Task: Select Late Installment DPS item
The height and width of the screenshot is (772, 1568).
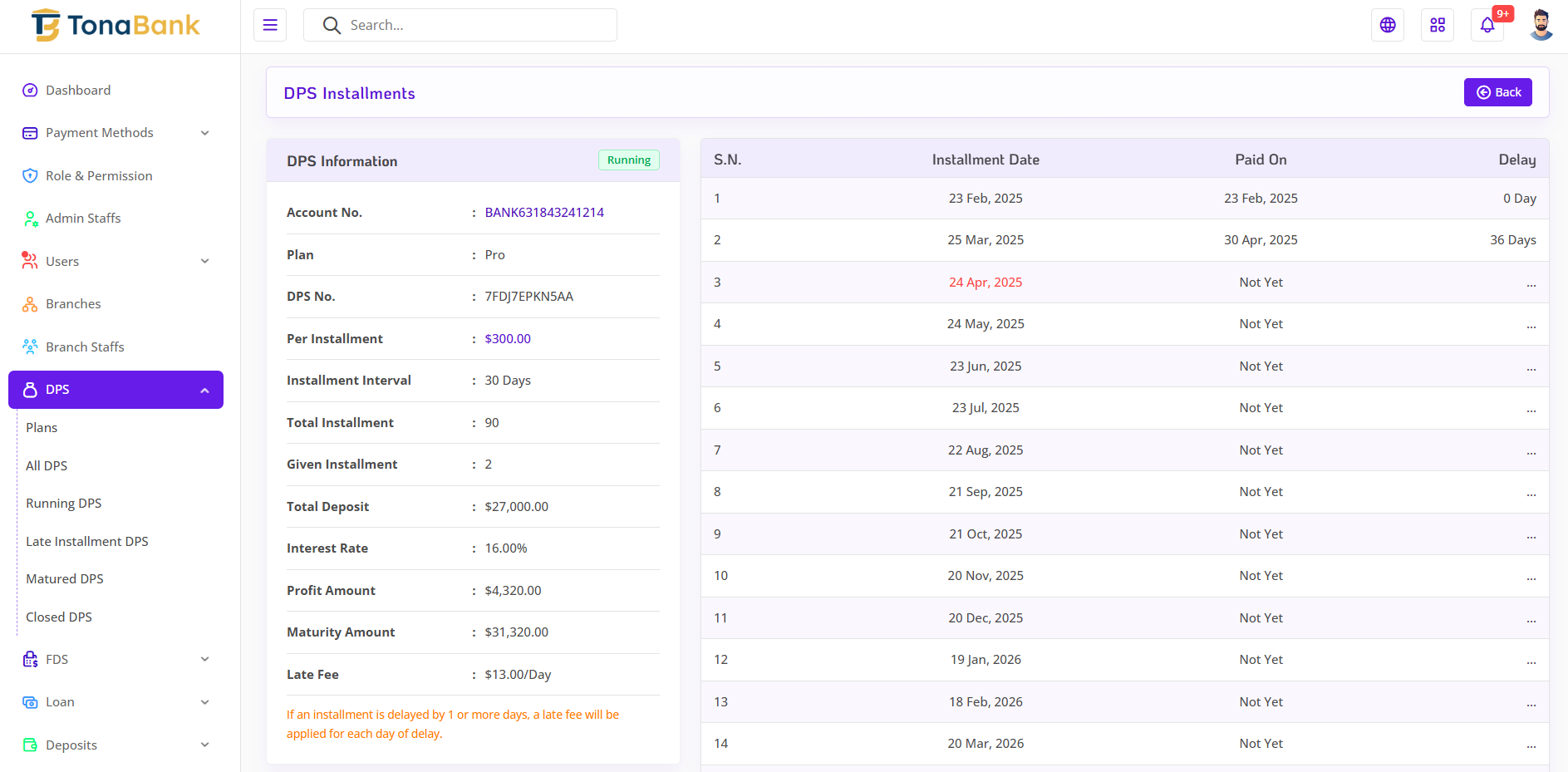Action: pos(86,542)
